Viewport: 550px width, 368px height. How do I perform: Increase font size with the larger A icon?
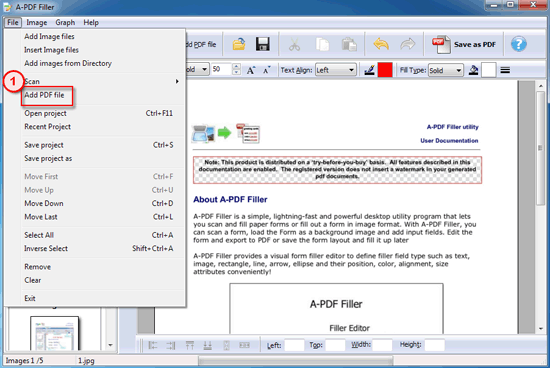point(250,70)
